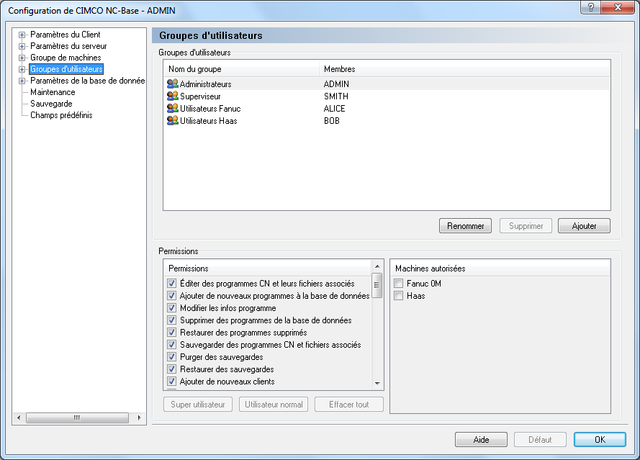Select Groupe de machines in the tree

(66, 58)
